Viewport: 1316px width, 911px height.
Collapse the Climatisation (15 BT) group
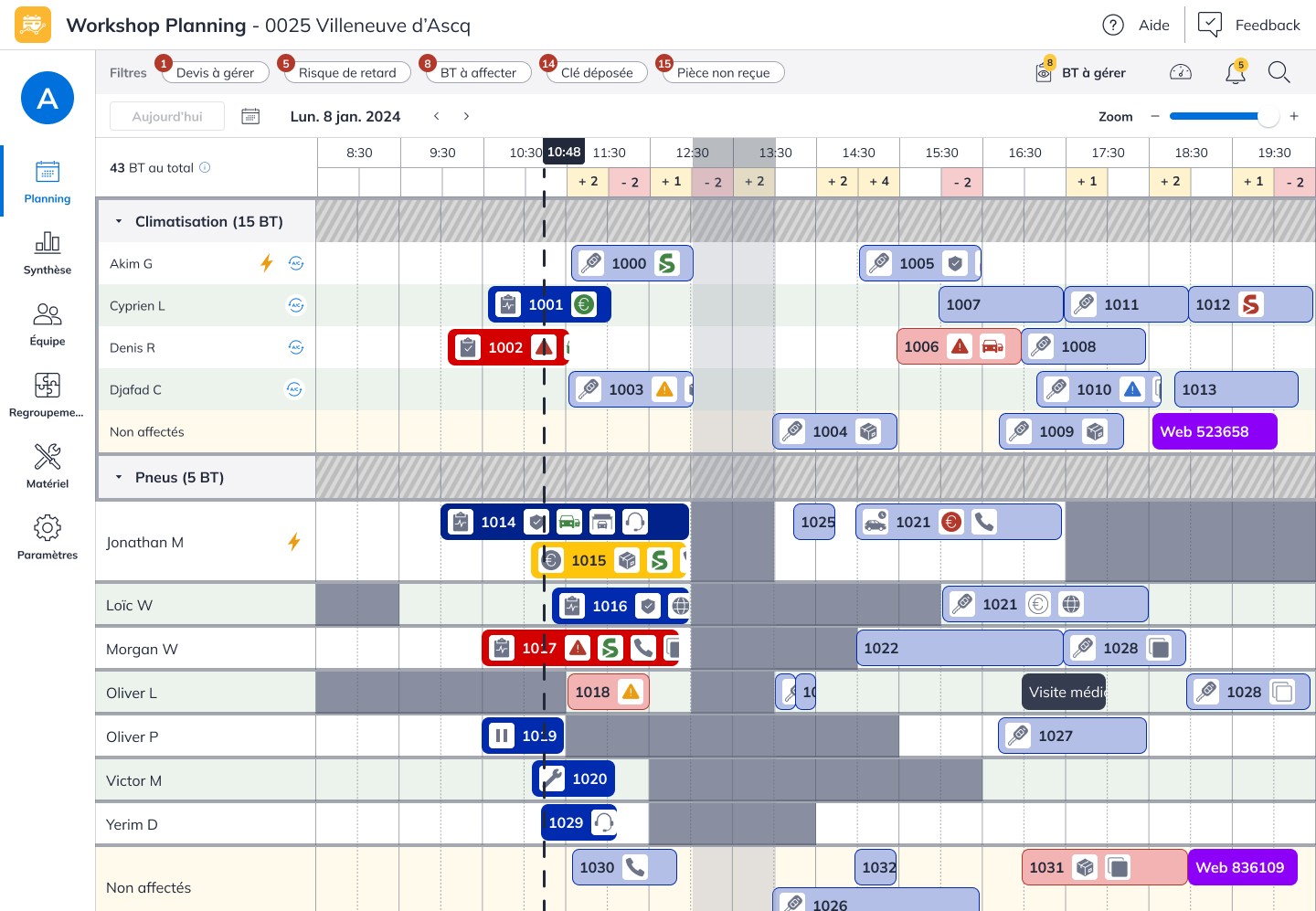click(x=119, y=221)
